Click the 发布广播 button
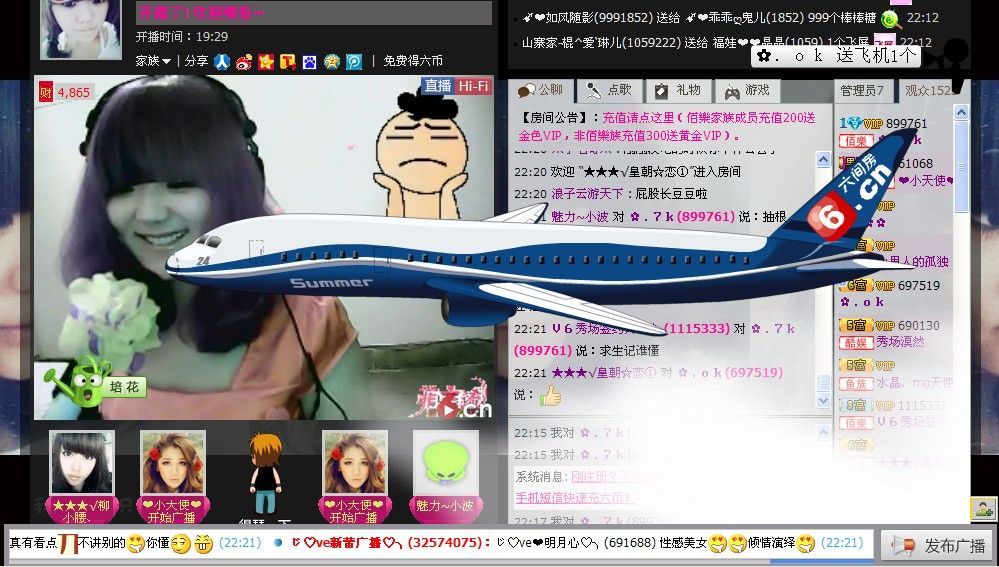Screen dimensions: 999x567 pos(938,545)
